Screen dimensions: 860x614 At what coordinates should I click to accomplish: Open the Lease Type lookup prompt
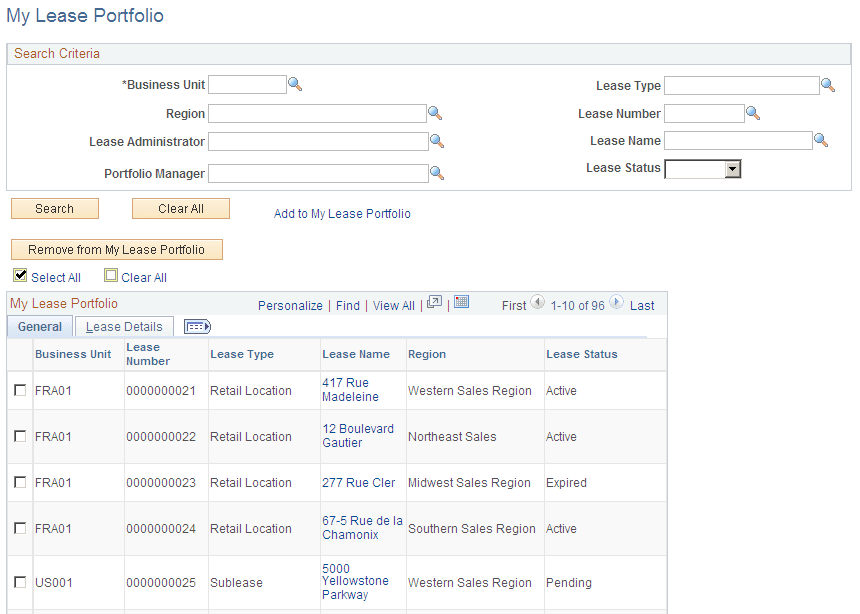pos(828,85)
